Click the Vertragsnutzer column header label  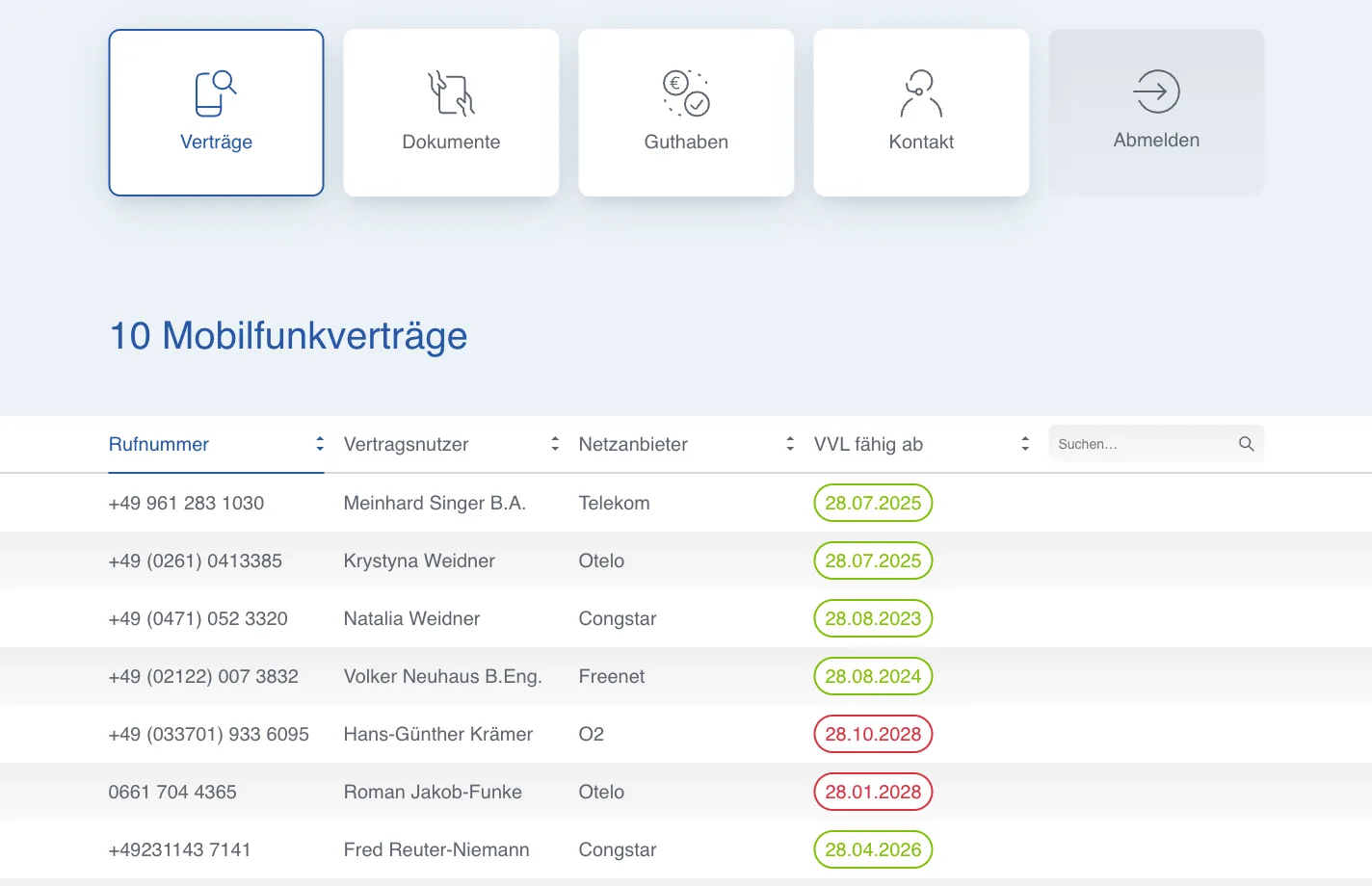406,444
